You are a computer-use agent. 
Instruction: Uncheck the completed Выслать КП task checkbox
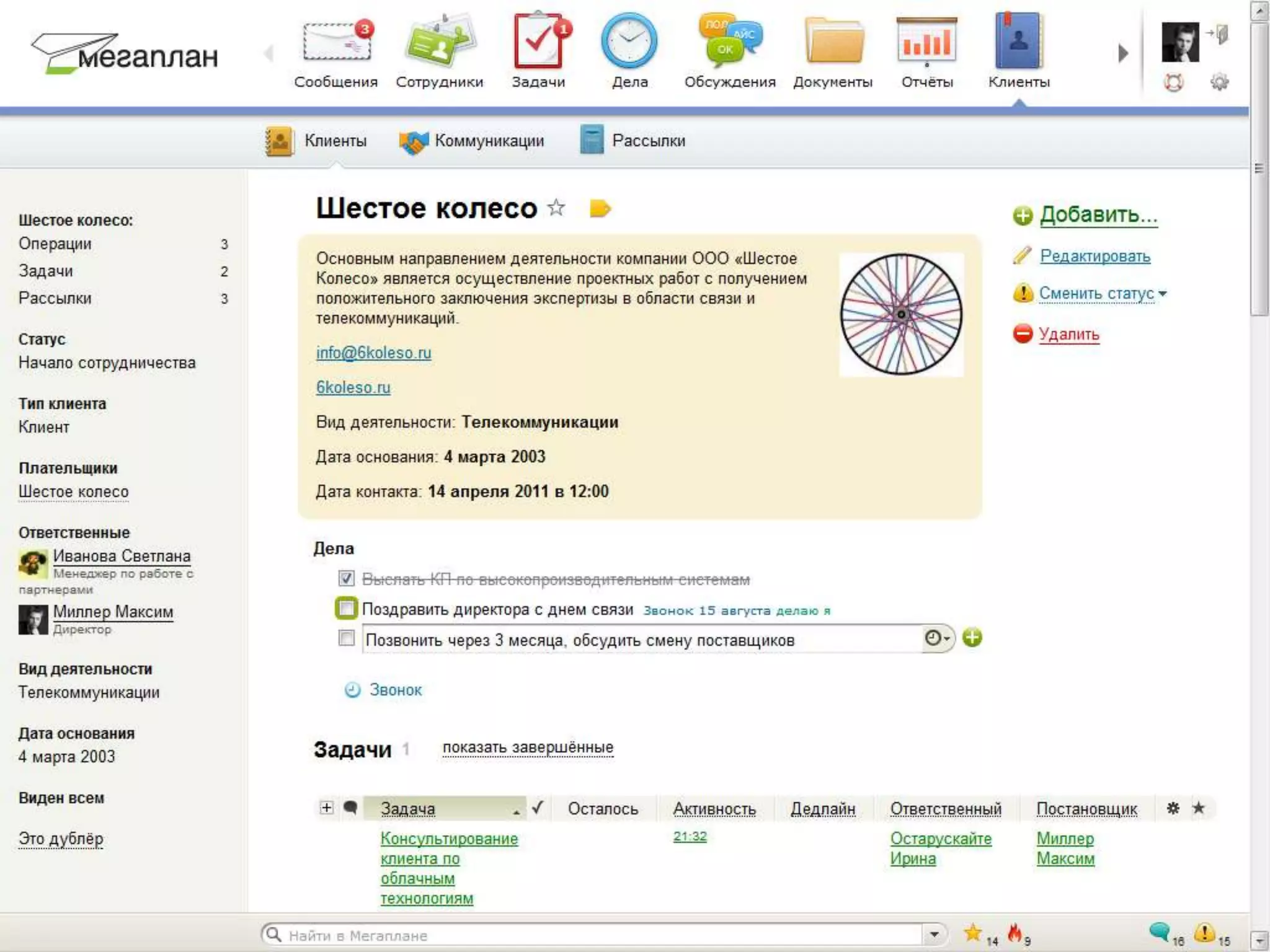[x=346, y=579]
